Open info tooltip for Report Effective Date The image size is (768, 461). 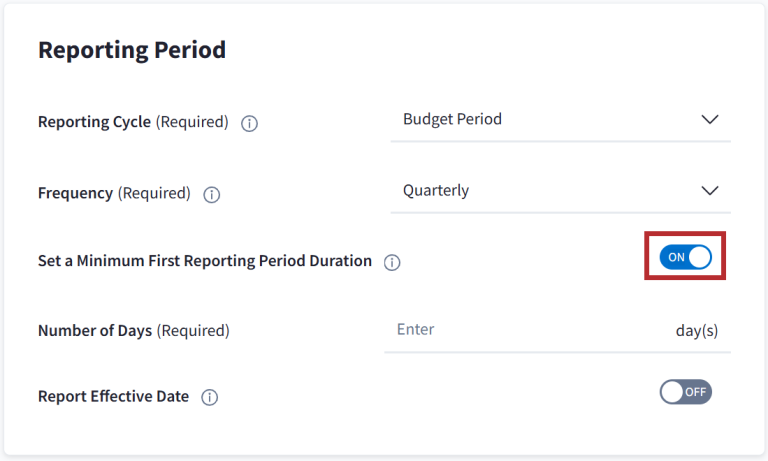[x=209, y=397]
